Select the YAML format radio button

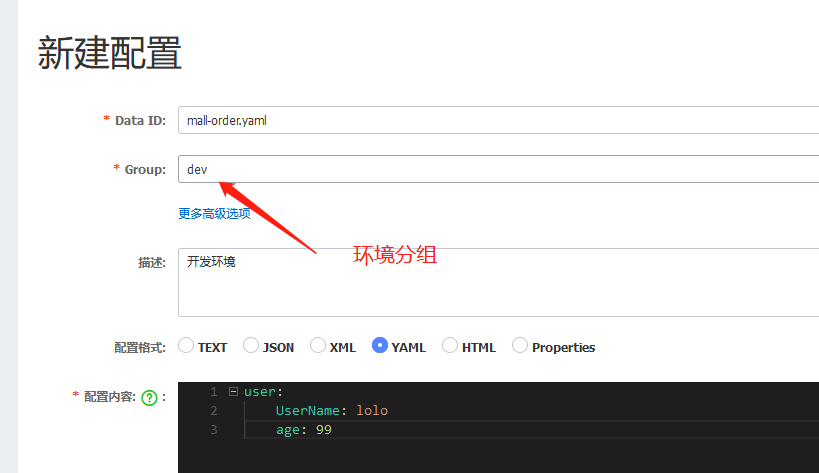click(x=380, y=345)
